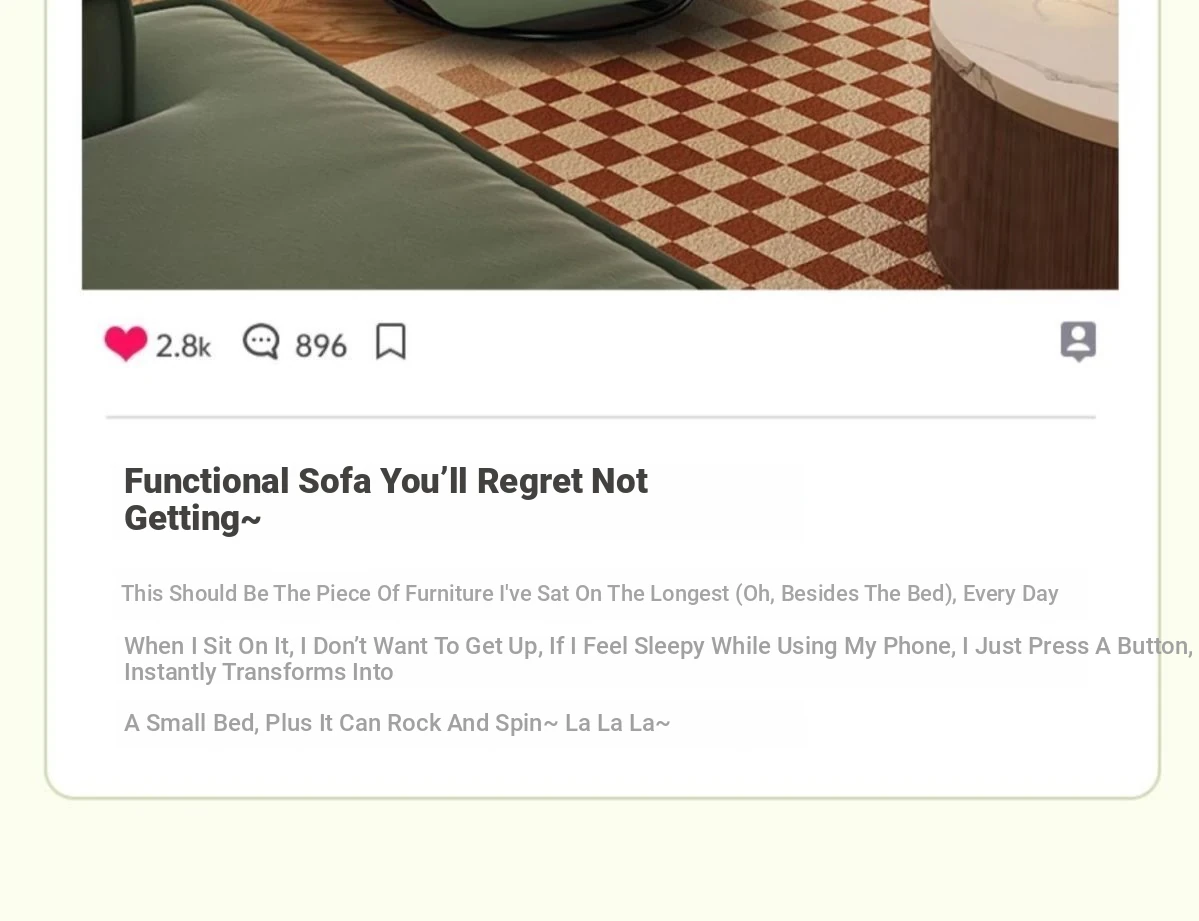Screen dimensions: 1199x921
Task: Open the user profile icon at right
Action: (x=1078, y=341)
